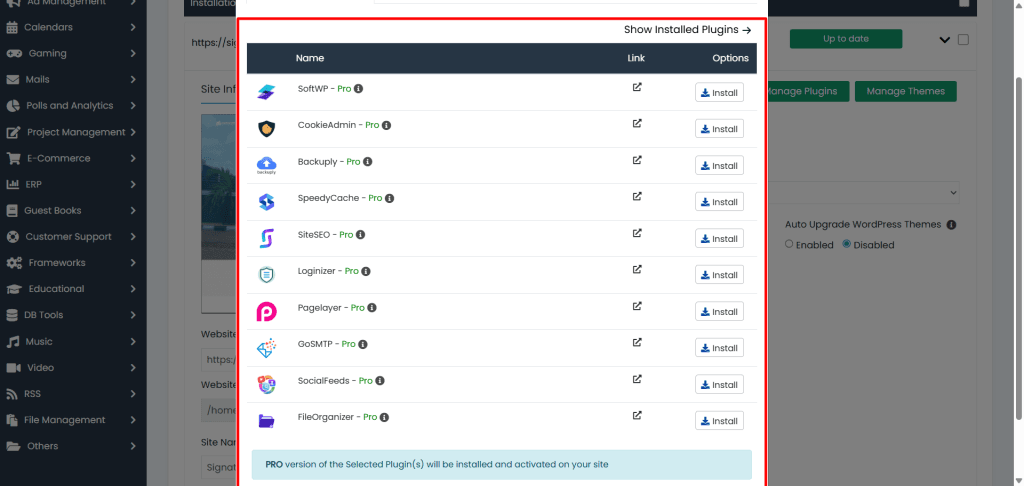Open the Pagelayer external link icon
Screen dimensions: 1024x486
click(x=637, y=306)
